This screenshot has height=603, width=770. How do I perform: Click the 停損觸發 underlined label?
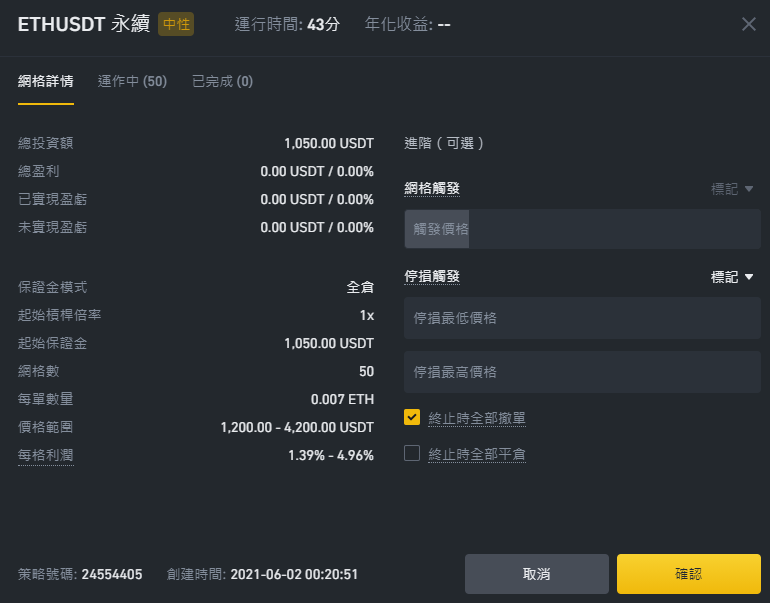coord(432,276)
